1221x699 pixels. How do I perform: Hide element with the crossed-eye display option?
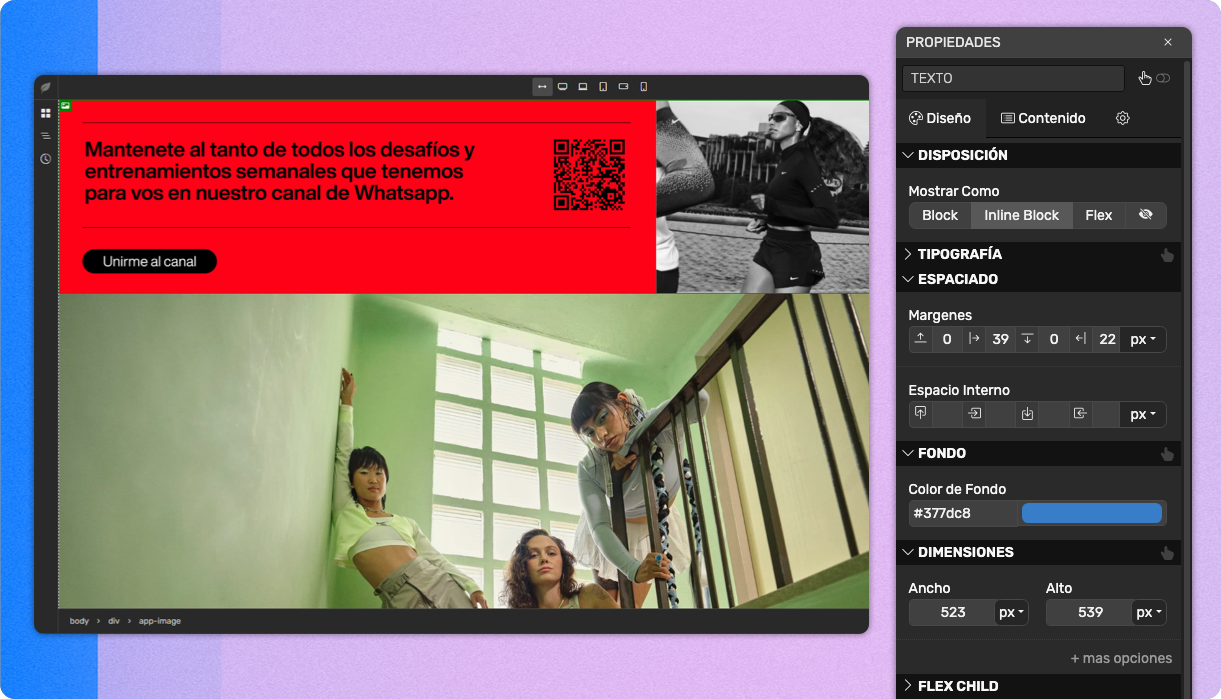tap(1145, 215)
